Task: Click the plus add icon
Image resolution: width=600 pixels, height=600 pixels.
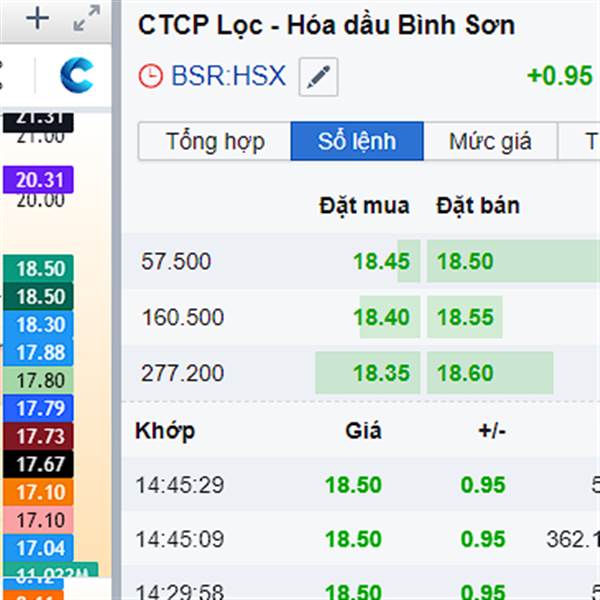Action: click(37, 18)
